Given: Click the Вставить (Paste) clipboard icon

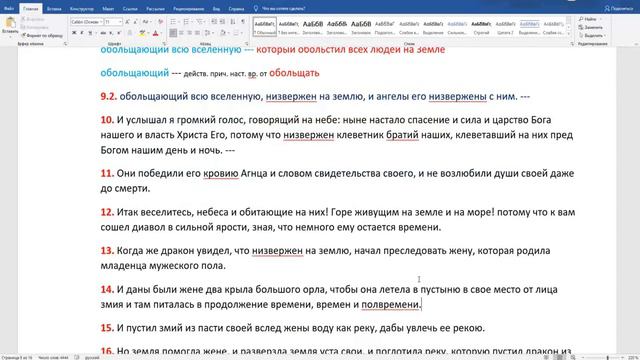Looking at the screenshot, I should point(10,22).
